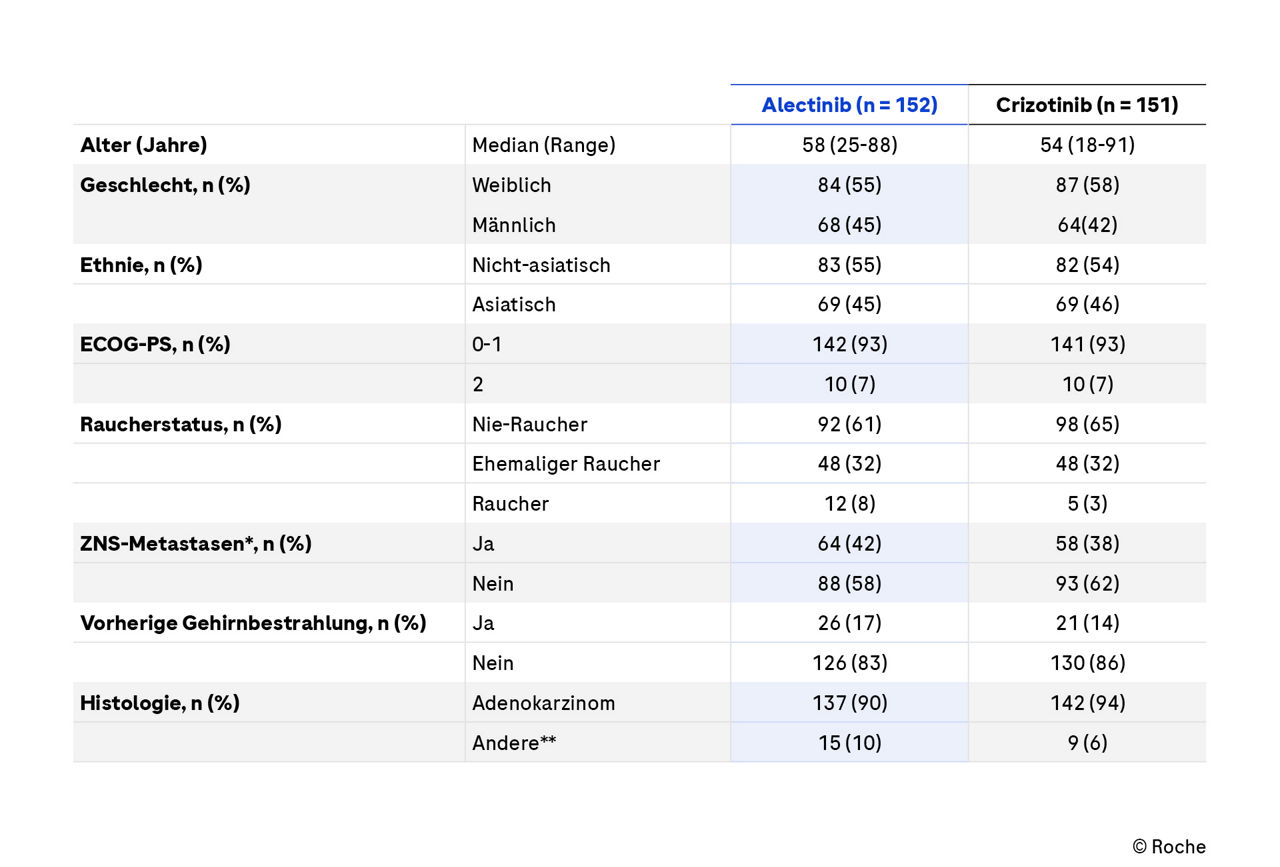Select the value '69 (45)' for Asiatisch
1280x867 pixels.
(x=850, y=304)
